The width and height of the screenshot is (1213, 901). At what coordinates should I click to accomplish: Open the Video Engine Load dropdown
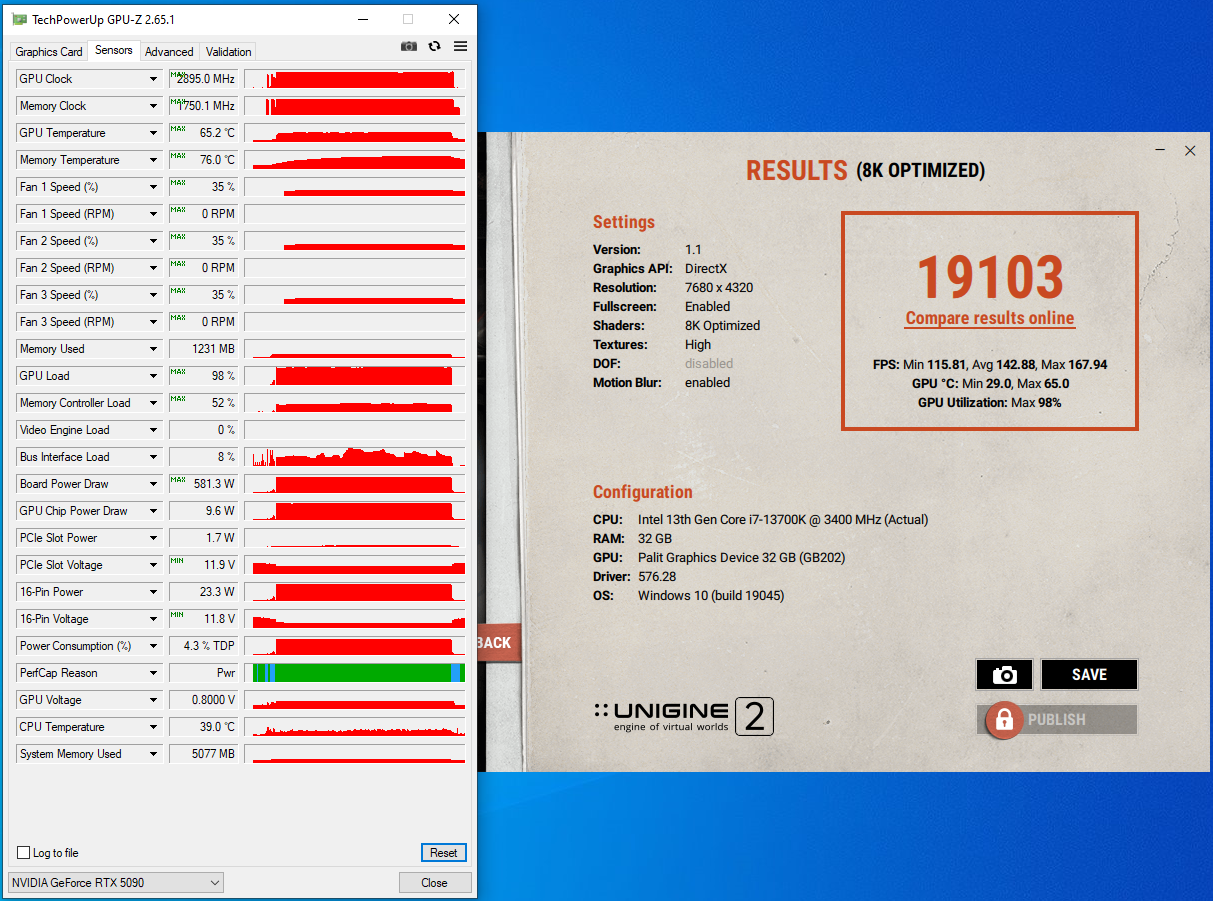[x=153, y=430]
